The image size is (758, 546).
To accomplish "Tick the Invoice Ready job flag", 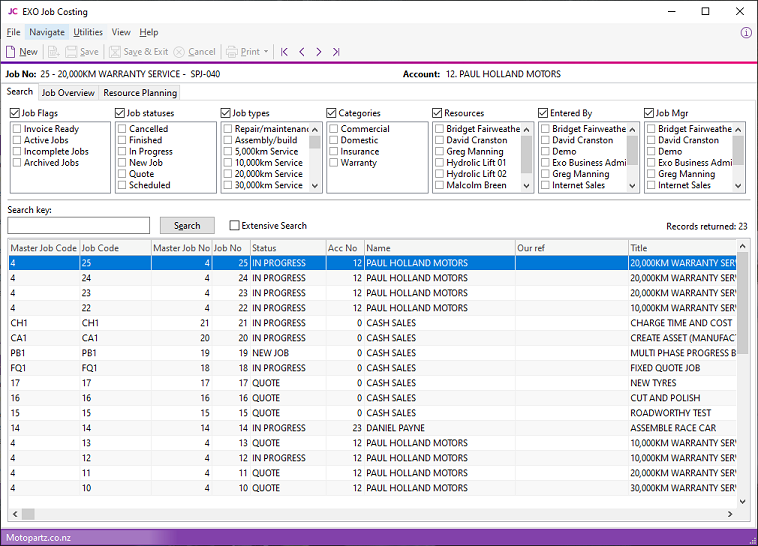I will click(x=17, y=129).
